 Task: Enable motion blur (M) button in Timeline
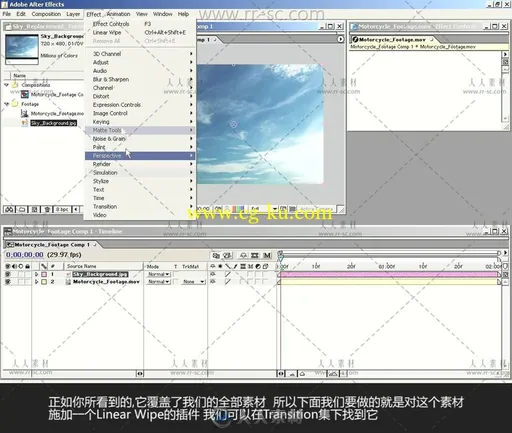point(267,255)
